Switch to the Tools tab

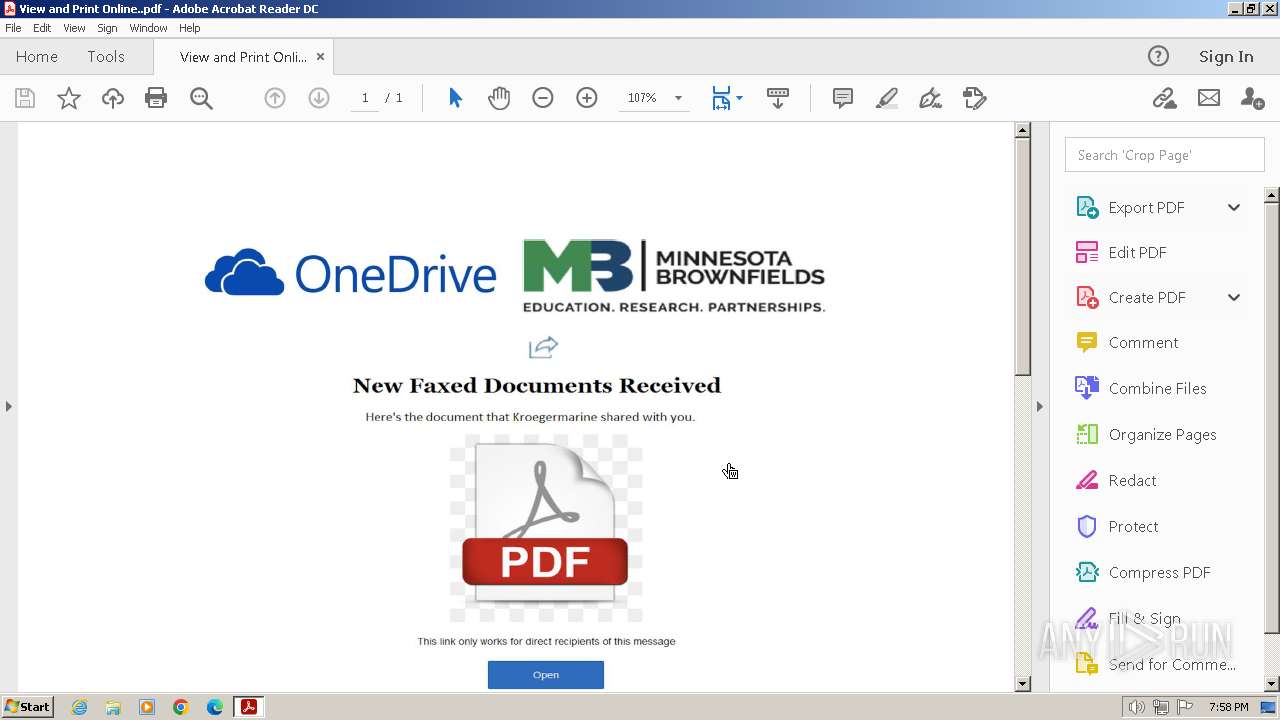(x=106, y=57)
